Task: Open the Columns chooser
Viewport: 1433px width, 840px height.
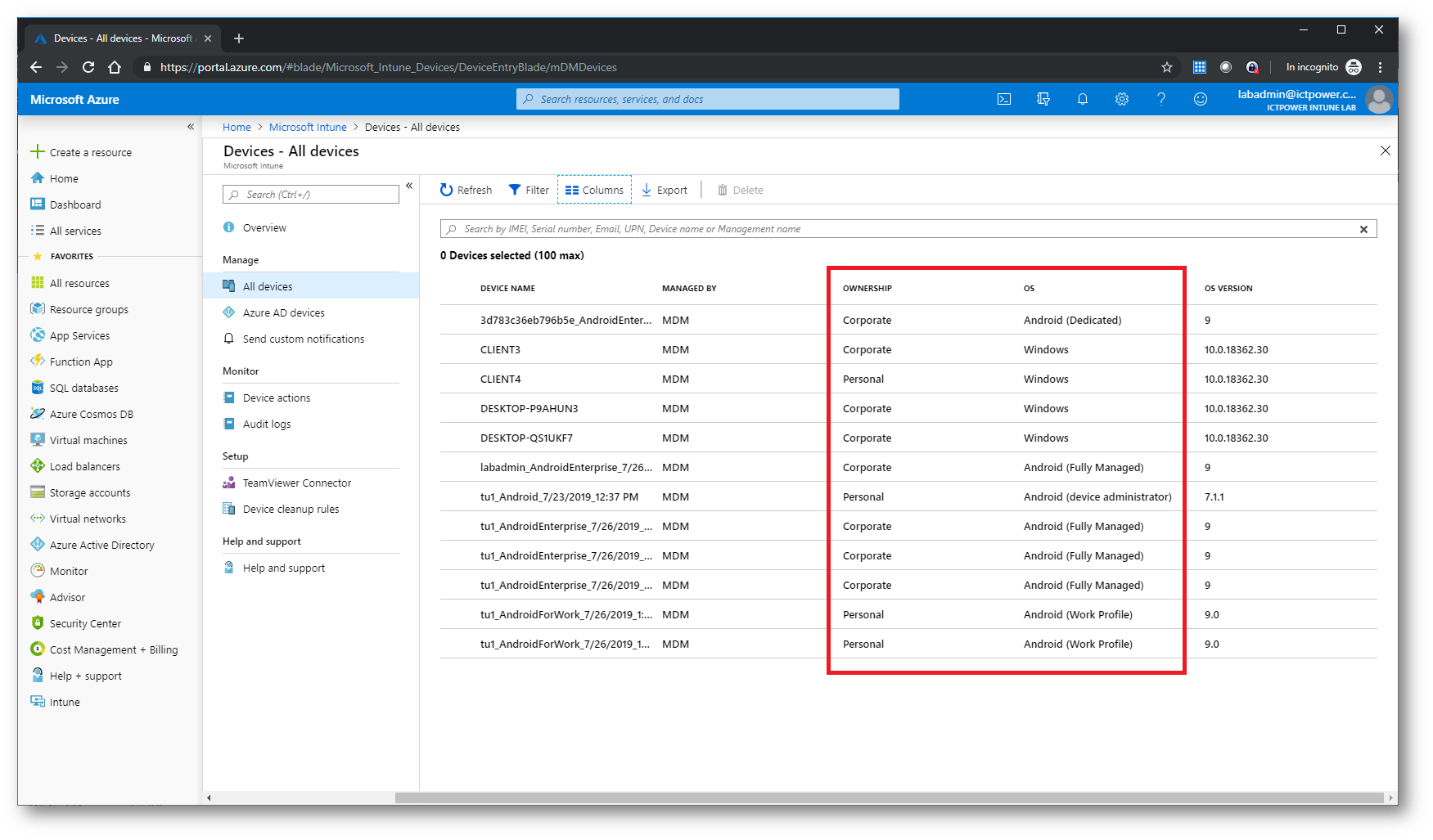Action: coord(594,190)
